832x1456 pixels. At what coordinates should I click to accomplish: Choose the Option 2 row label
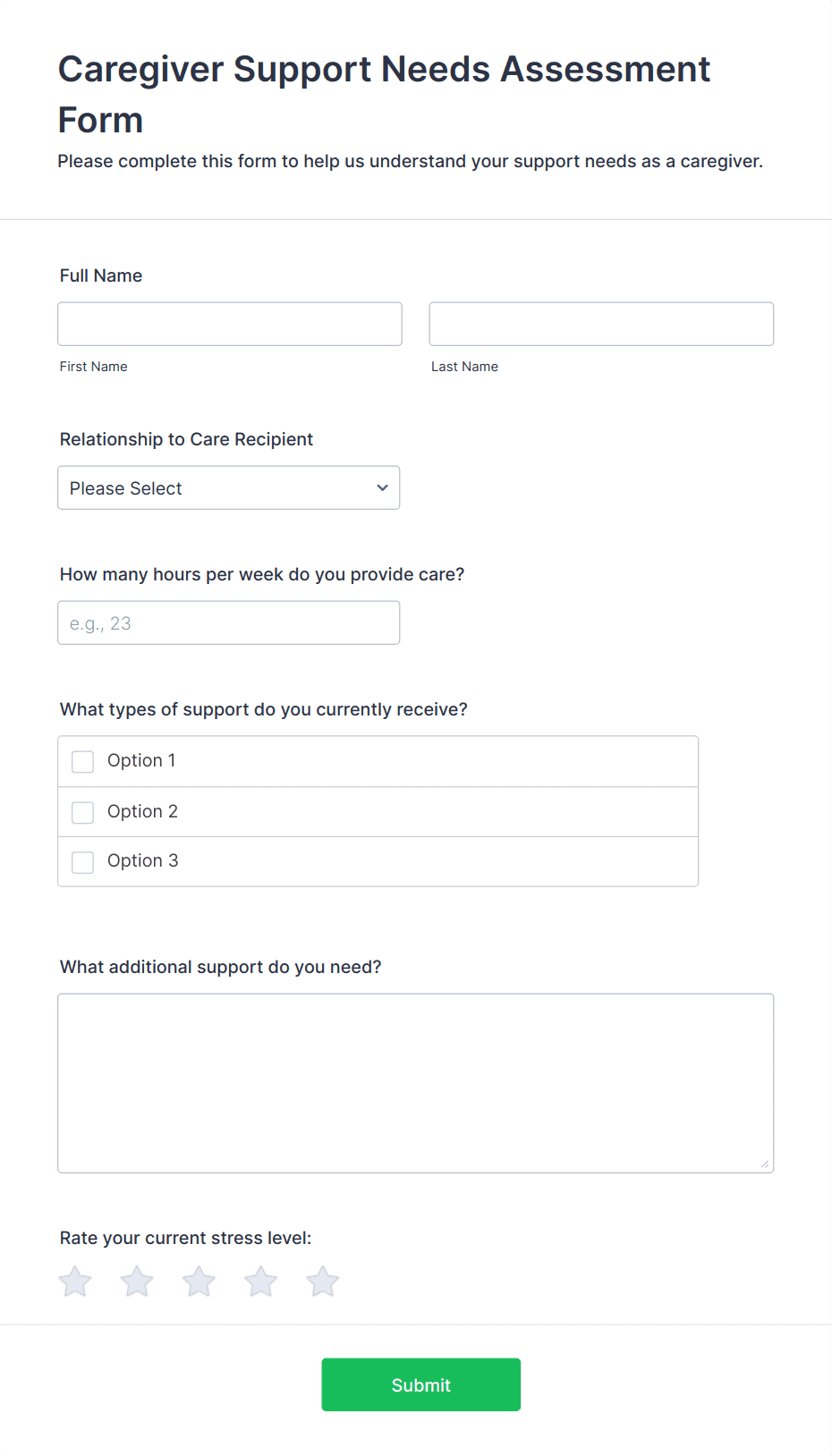point(142,811)
